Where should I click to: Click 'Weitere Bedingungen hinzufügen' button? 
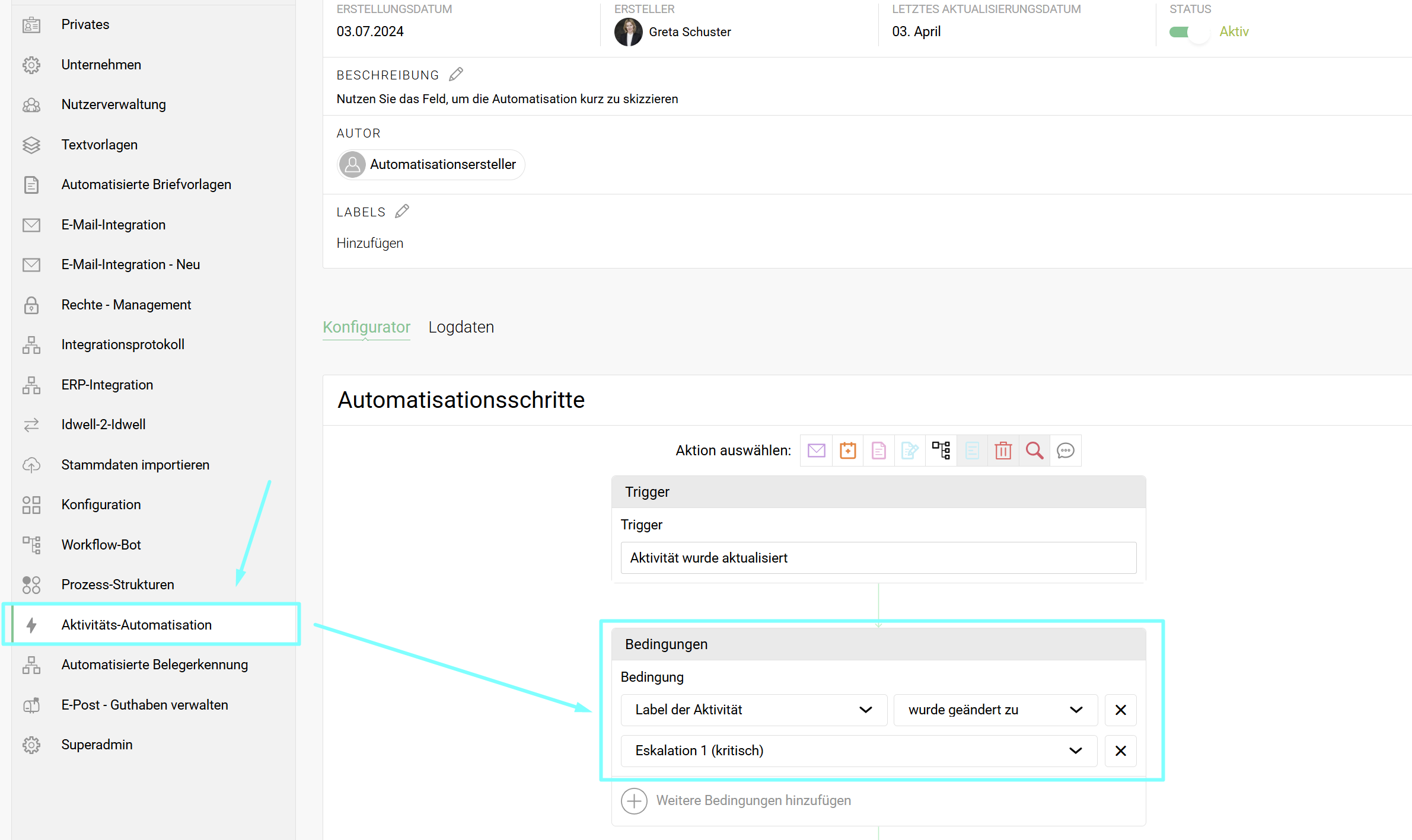735,800
